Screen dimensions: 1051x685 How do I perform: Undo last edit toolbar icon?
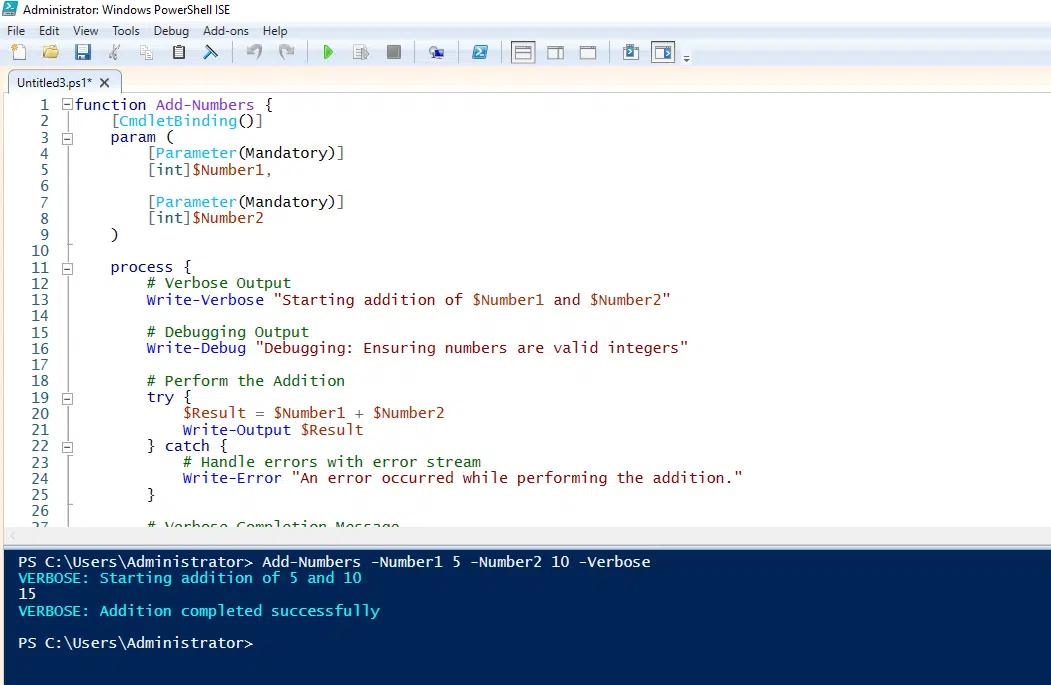[x=254, y=52]
